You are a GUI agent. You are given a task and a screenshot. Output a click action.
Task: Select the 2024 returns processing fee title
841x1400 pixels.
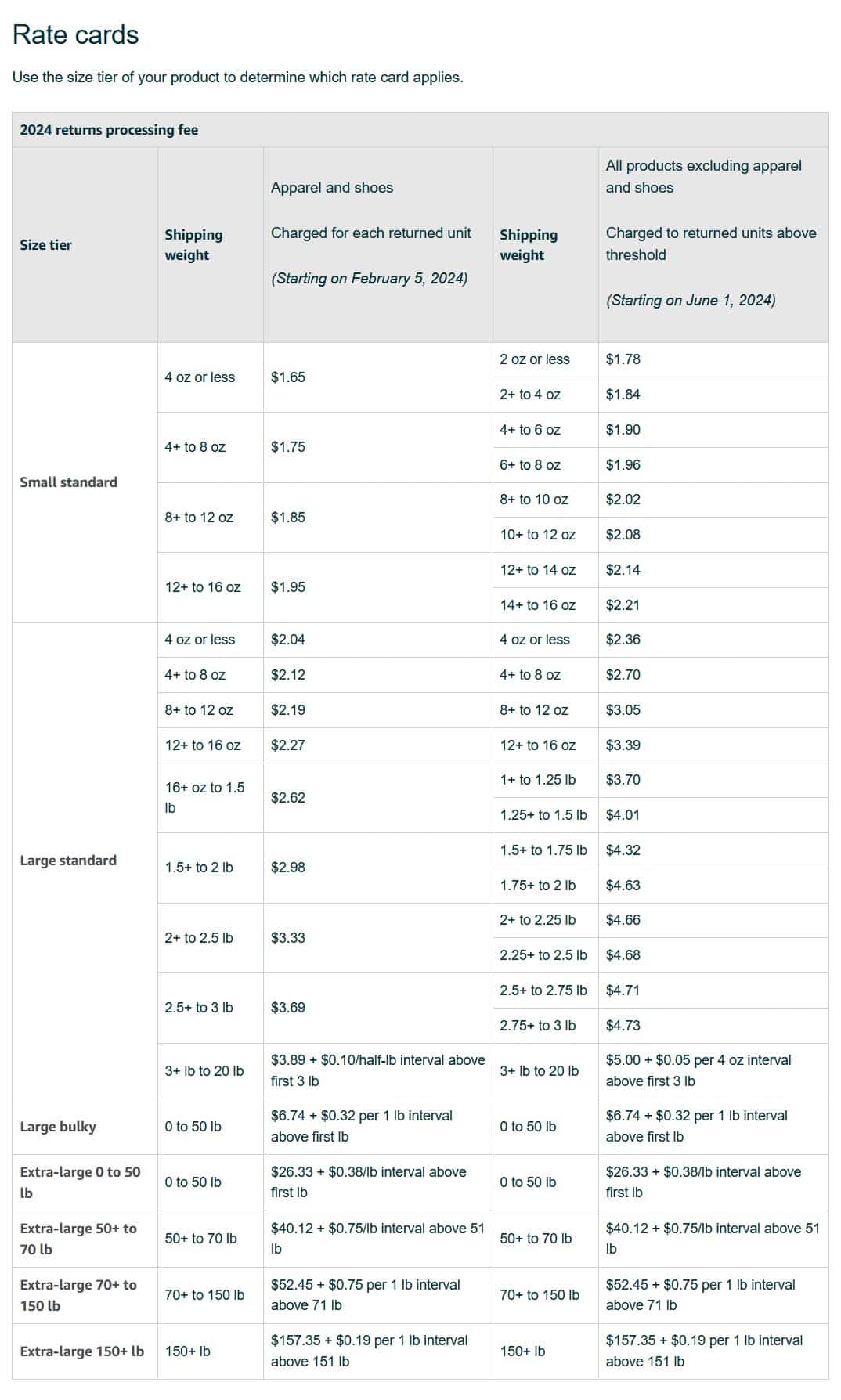(x=109, y=130)
